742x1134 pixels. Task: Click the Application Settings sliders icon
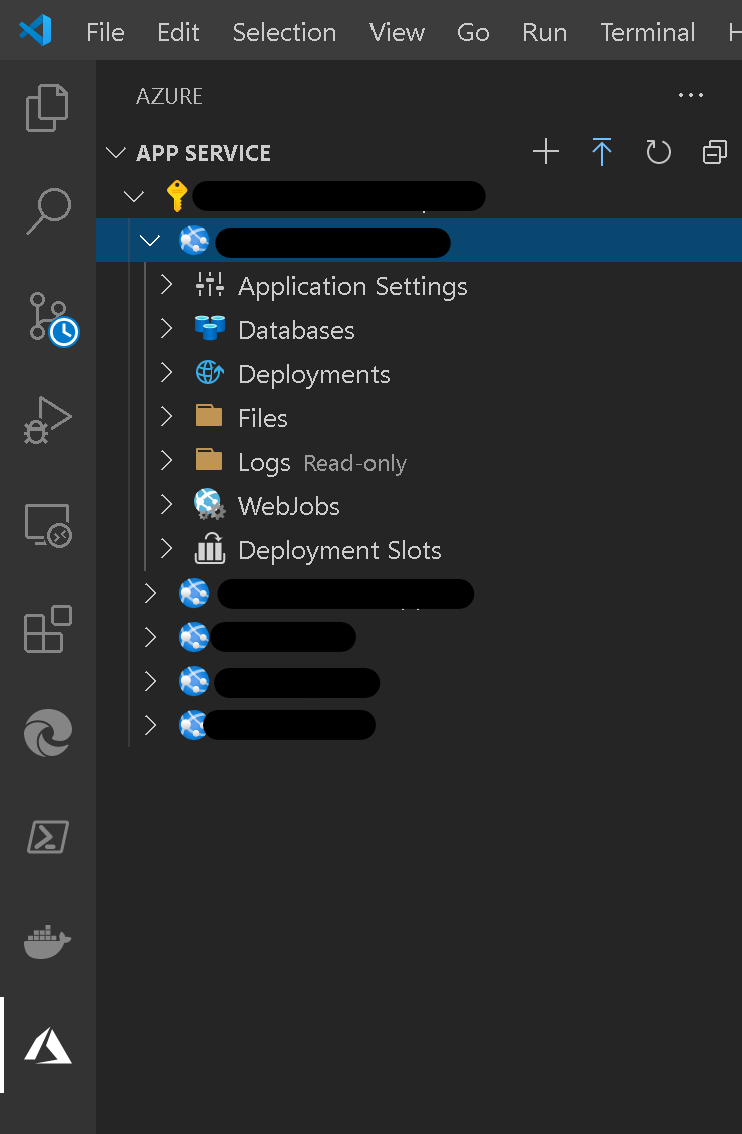210,285
